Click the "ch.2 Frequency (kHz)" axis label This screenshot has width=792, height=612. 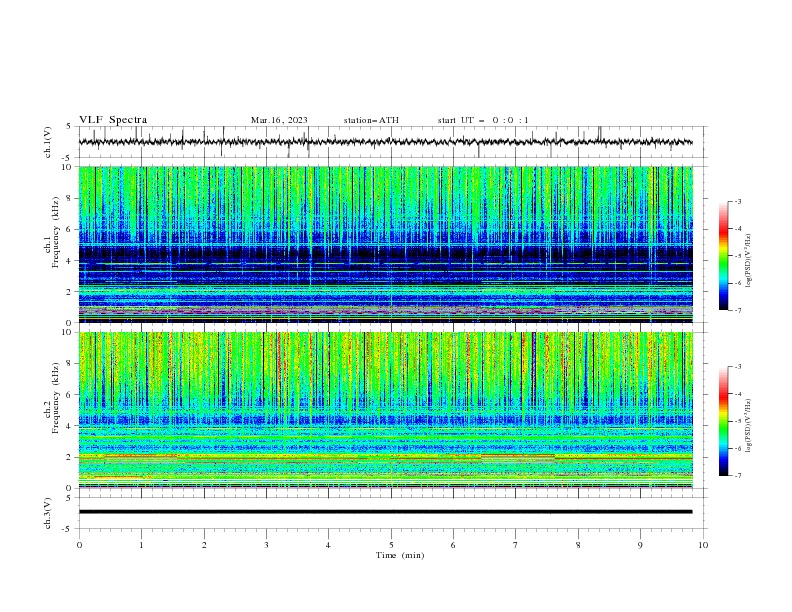52,397
